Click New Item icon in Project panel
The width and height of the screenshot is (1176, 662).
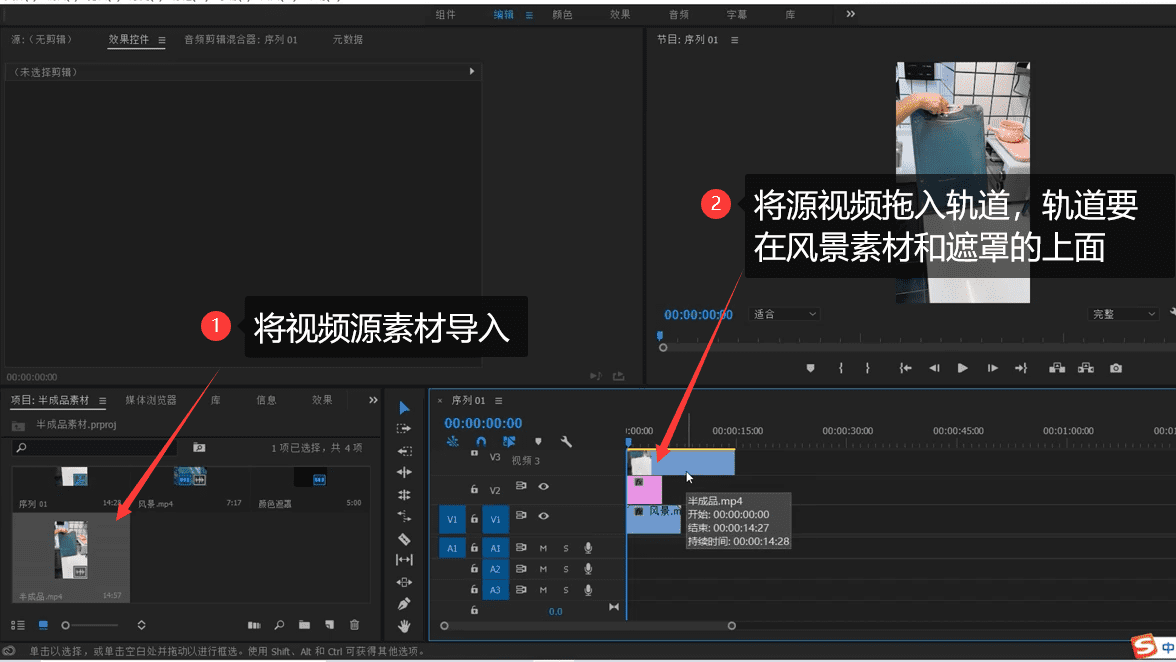coord(329,625)
